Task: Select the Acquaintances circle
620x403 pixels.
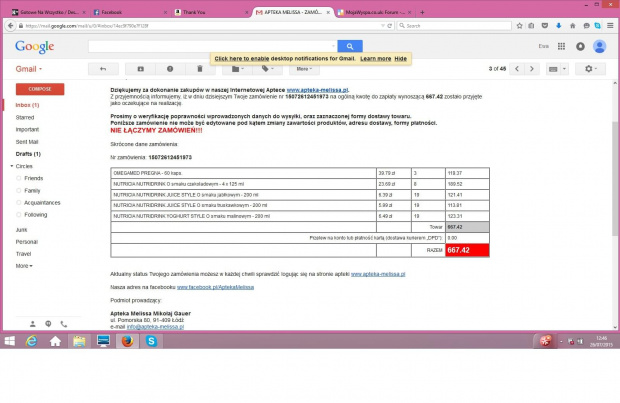Action: [42, 202]
